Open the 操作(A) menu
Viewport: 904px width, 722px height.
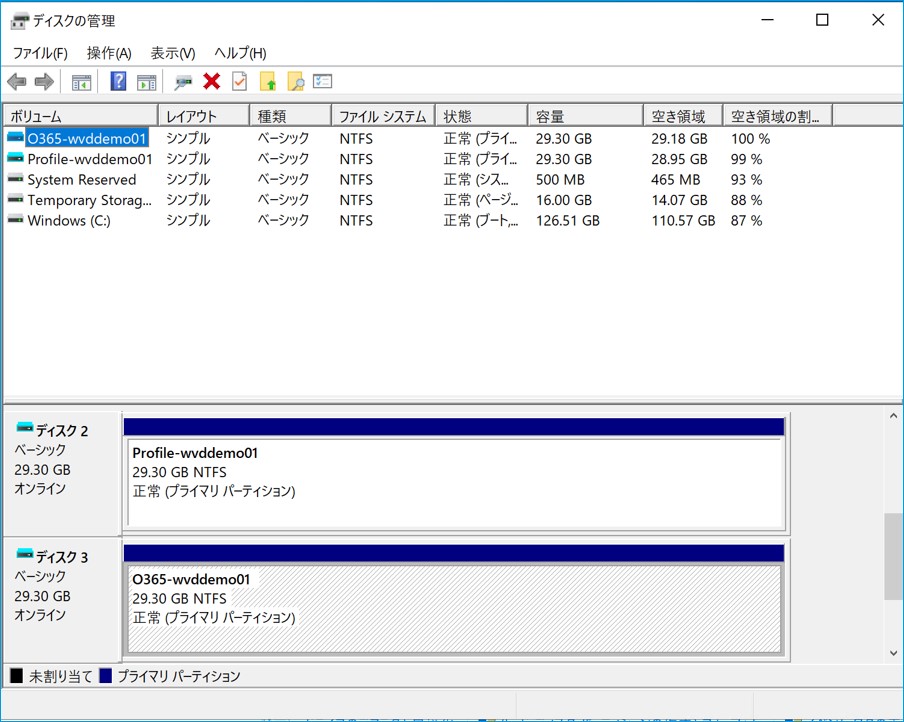click(109, 53)
